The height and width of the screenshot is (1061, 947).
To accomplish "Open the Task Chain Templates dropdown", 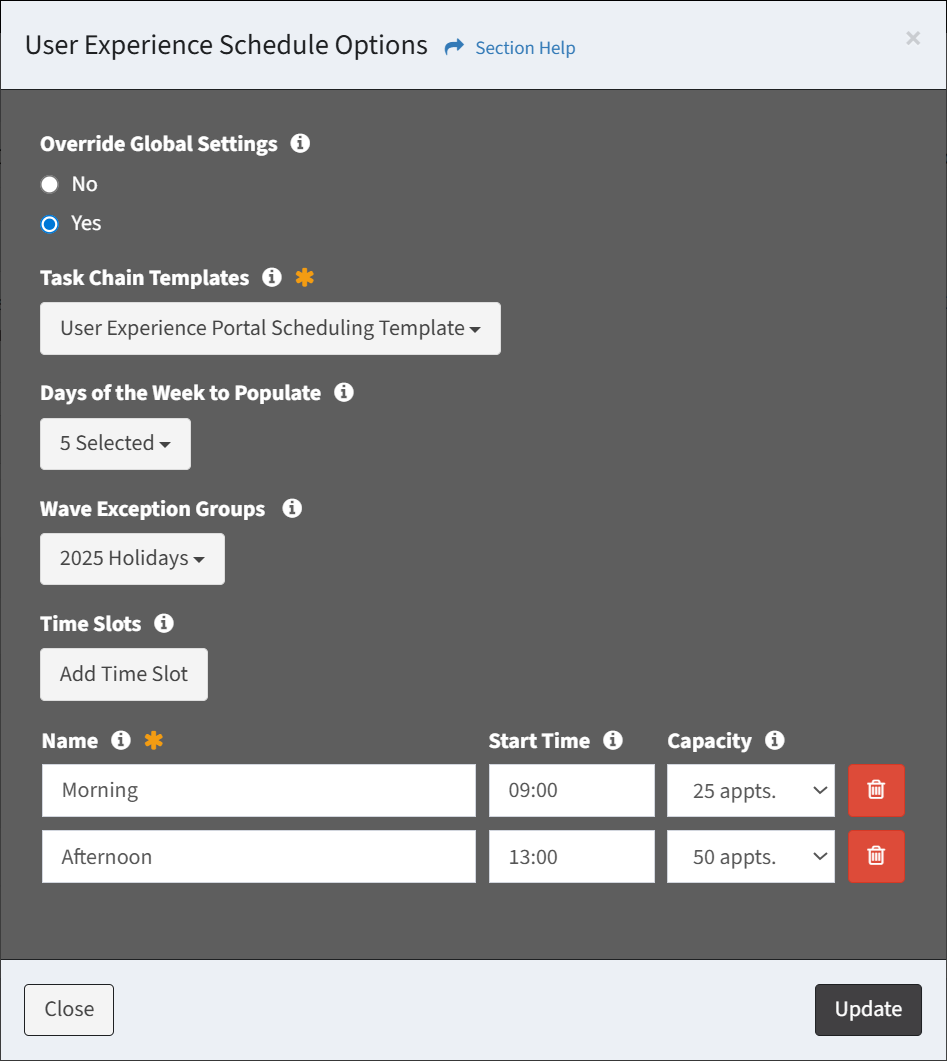I will (270, 329).
